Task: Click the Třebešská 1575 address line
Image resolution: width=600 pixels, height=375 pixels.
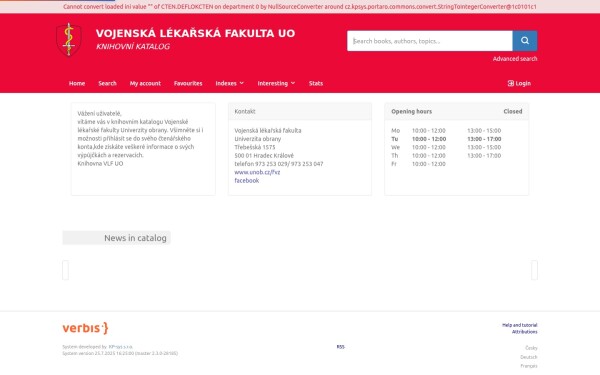Action: (x=255, y=147)
